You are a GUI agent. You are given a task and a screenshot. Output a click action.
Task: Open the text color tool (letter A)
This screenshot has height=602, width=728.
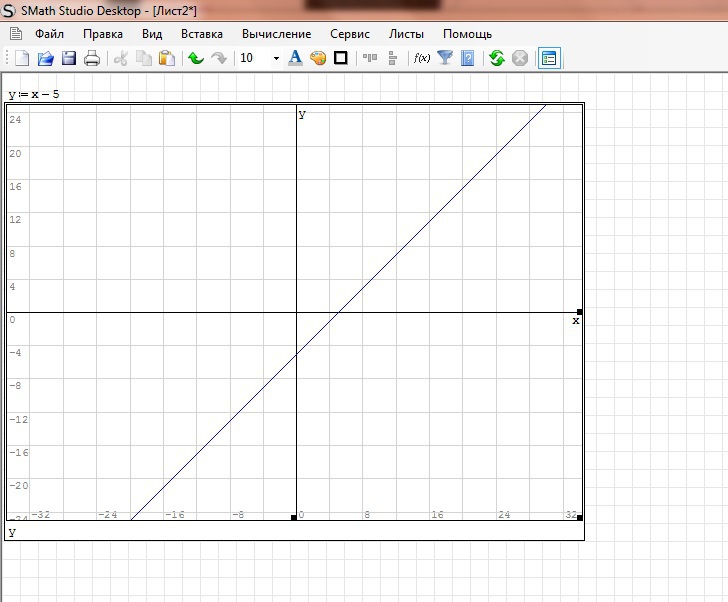coord(295,58)
